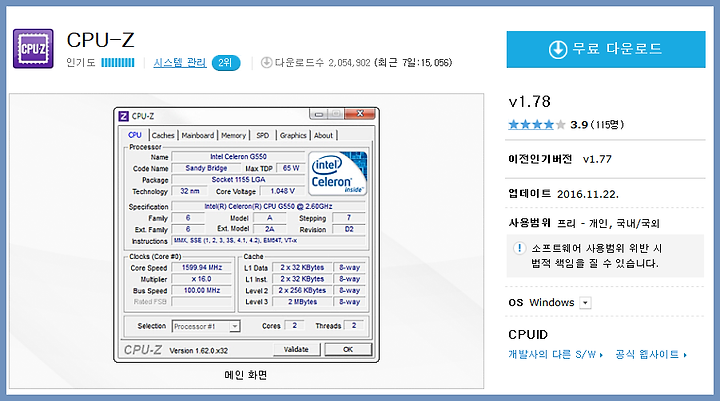Click the CPU-Z main screen screenshot thumbnail

click(246, 235)
